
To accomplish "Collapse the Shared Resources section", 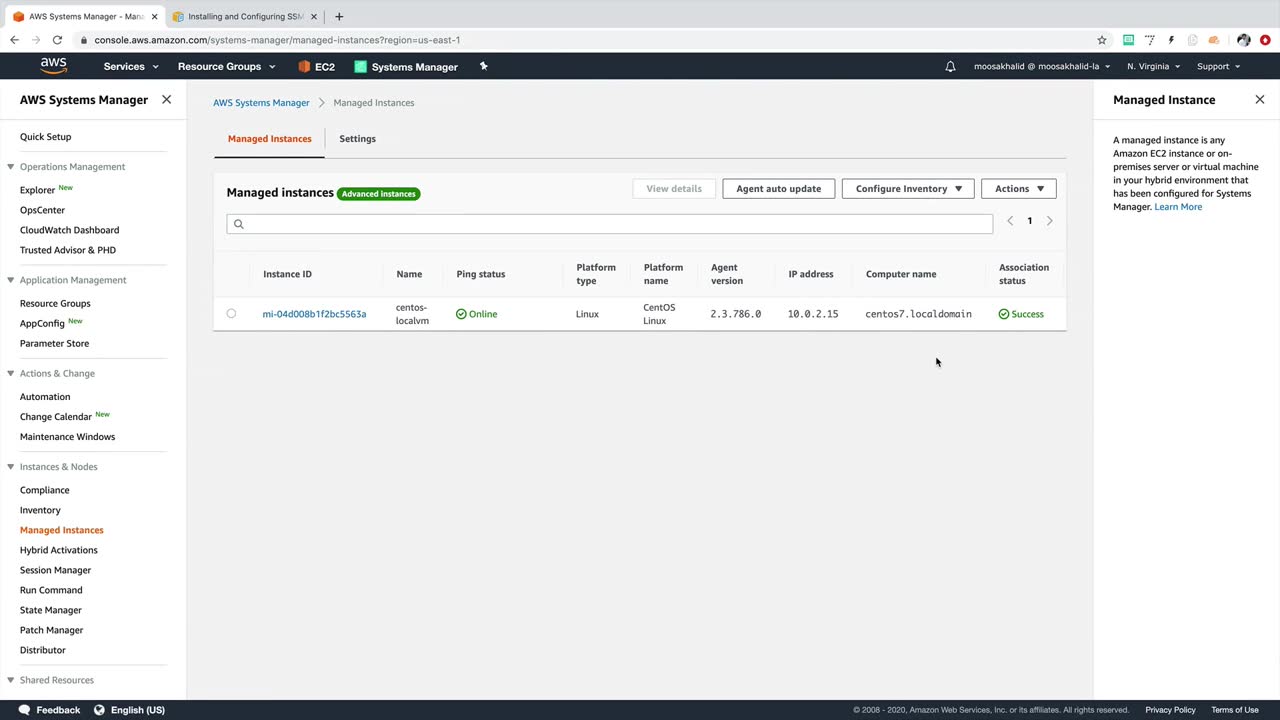I will click(11, 680).
